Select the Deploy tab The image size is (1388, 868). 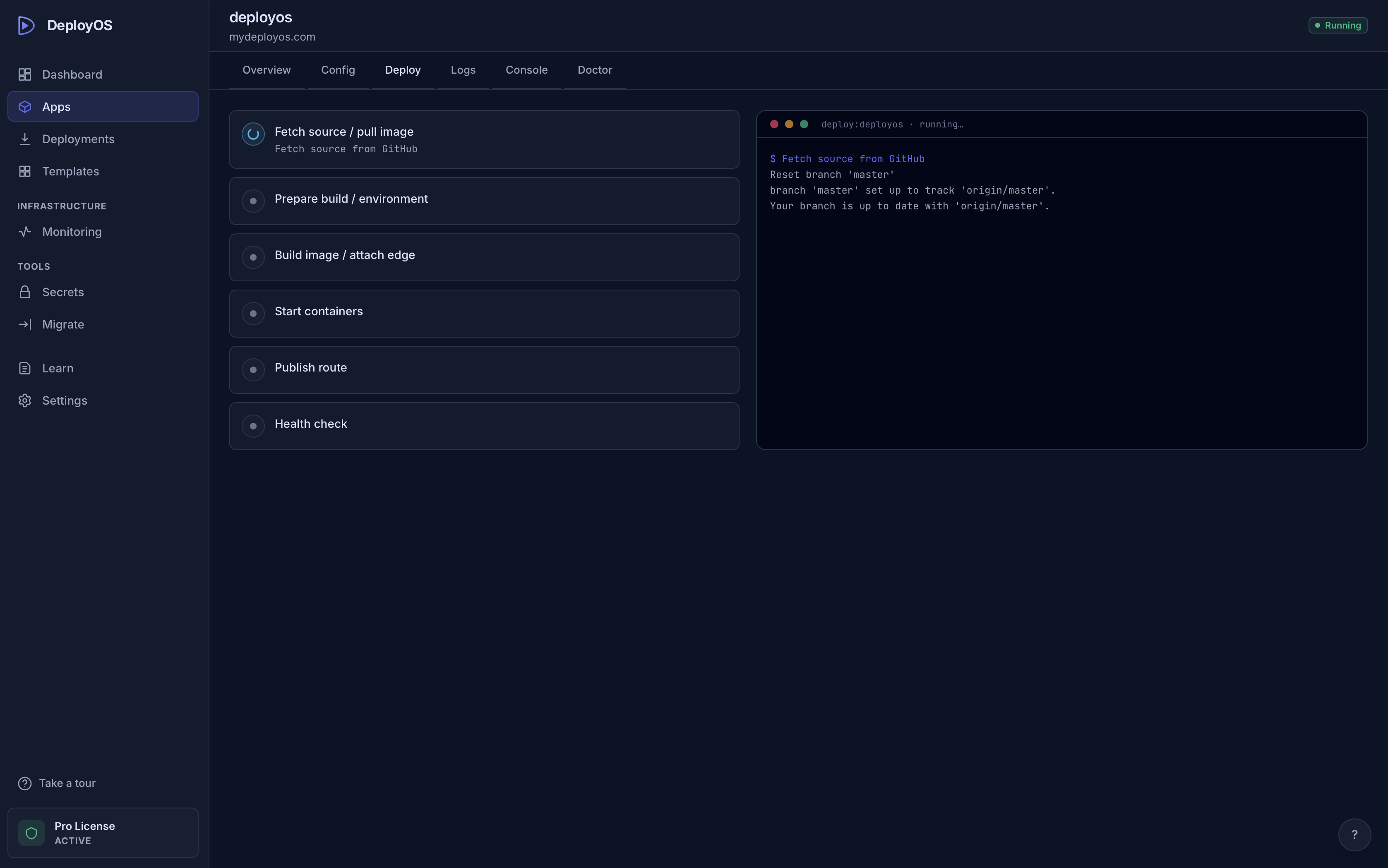point(403,70)
